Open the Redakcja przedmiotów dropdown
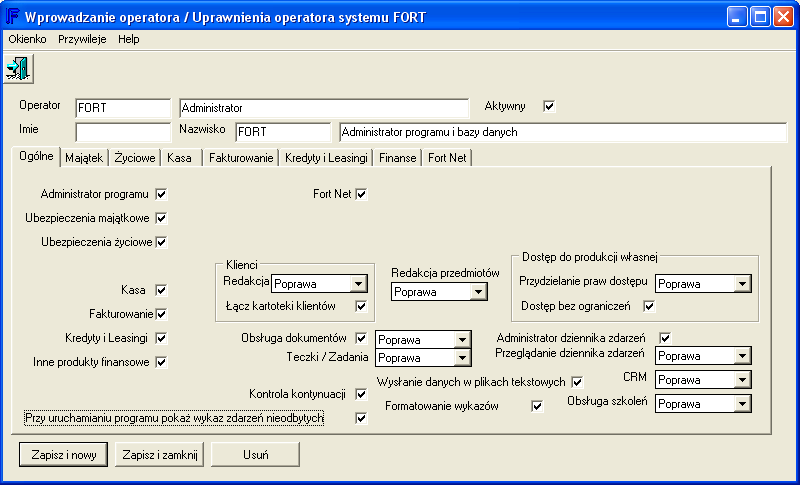The width and height of the screenshot is (800, 485). tap(439, 292)
